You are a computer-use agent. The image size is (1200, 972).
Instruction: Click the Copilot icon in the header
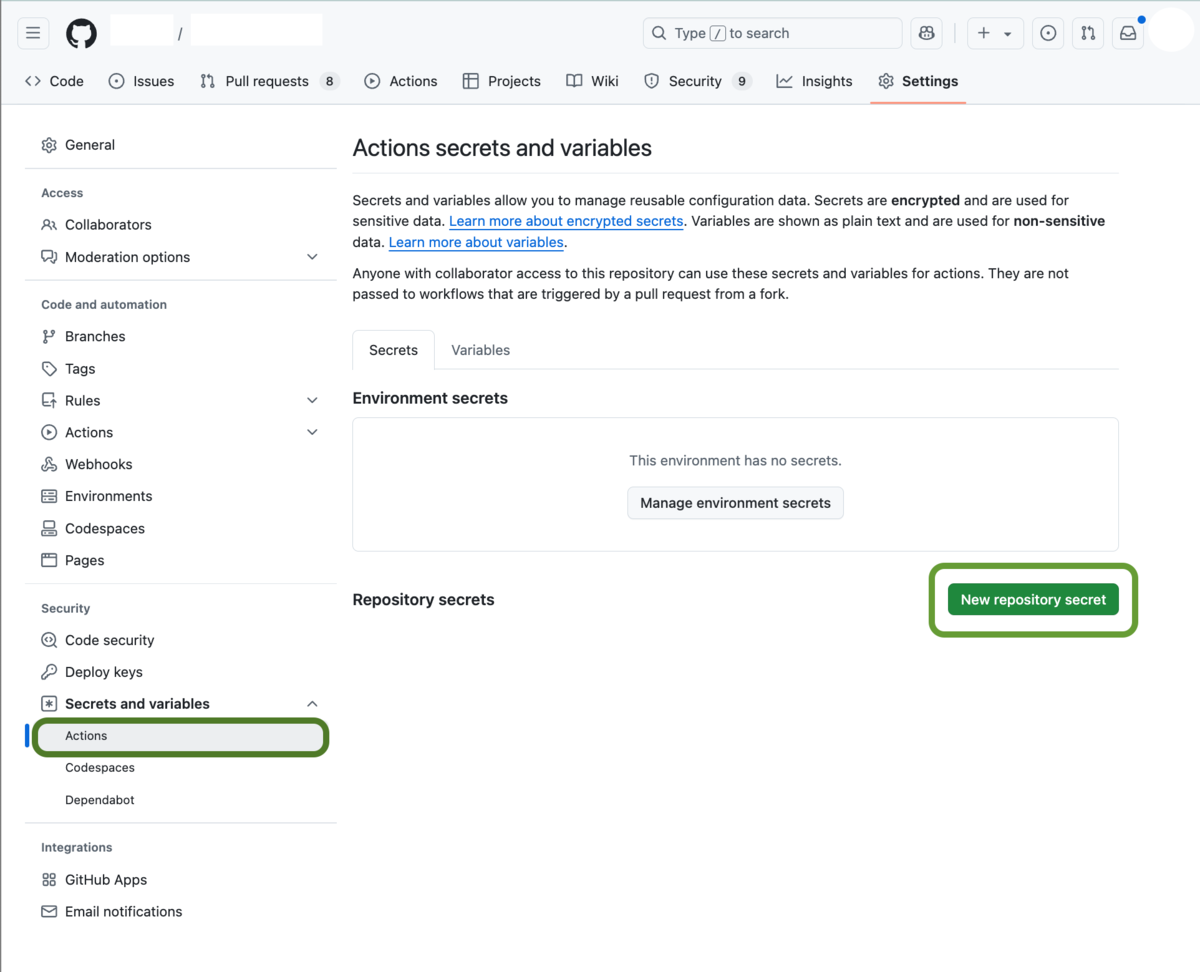point(926,32)
